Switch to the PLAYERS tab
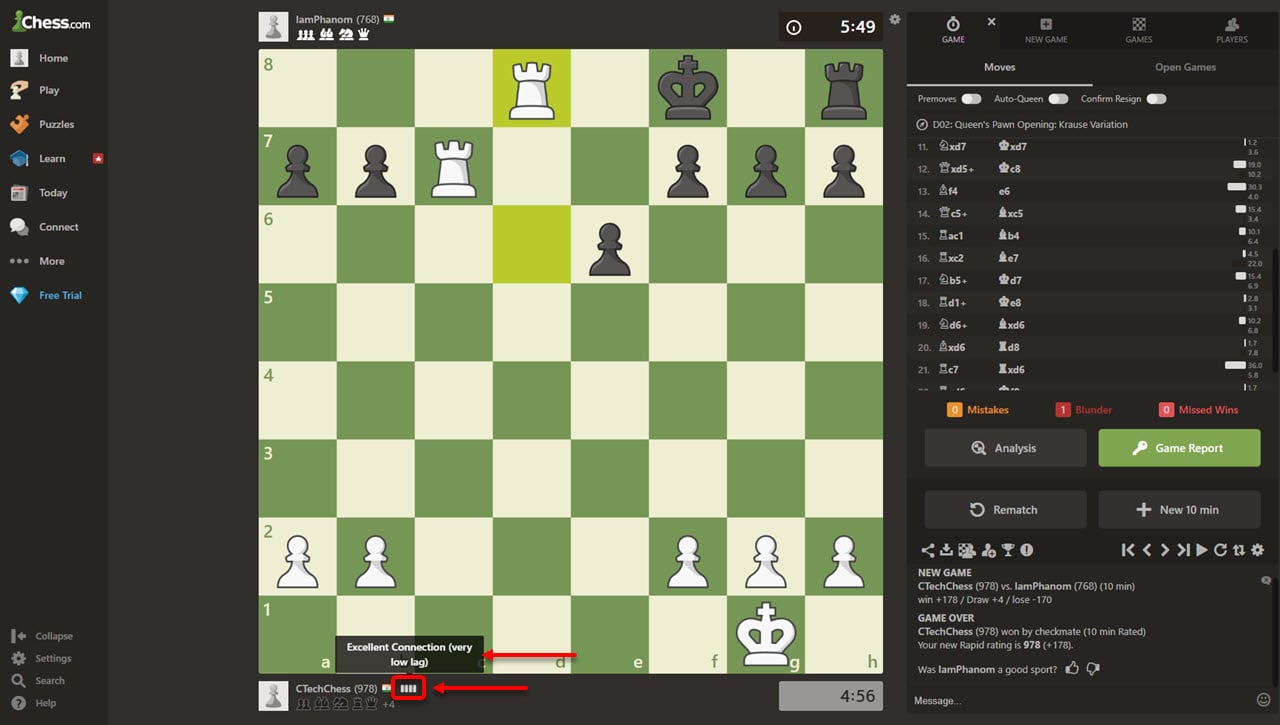1280x725 pixels. pyautogui.click(x=1232, y=30)
